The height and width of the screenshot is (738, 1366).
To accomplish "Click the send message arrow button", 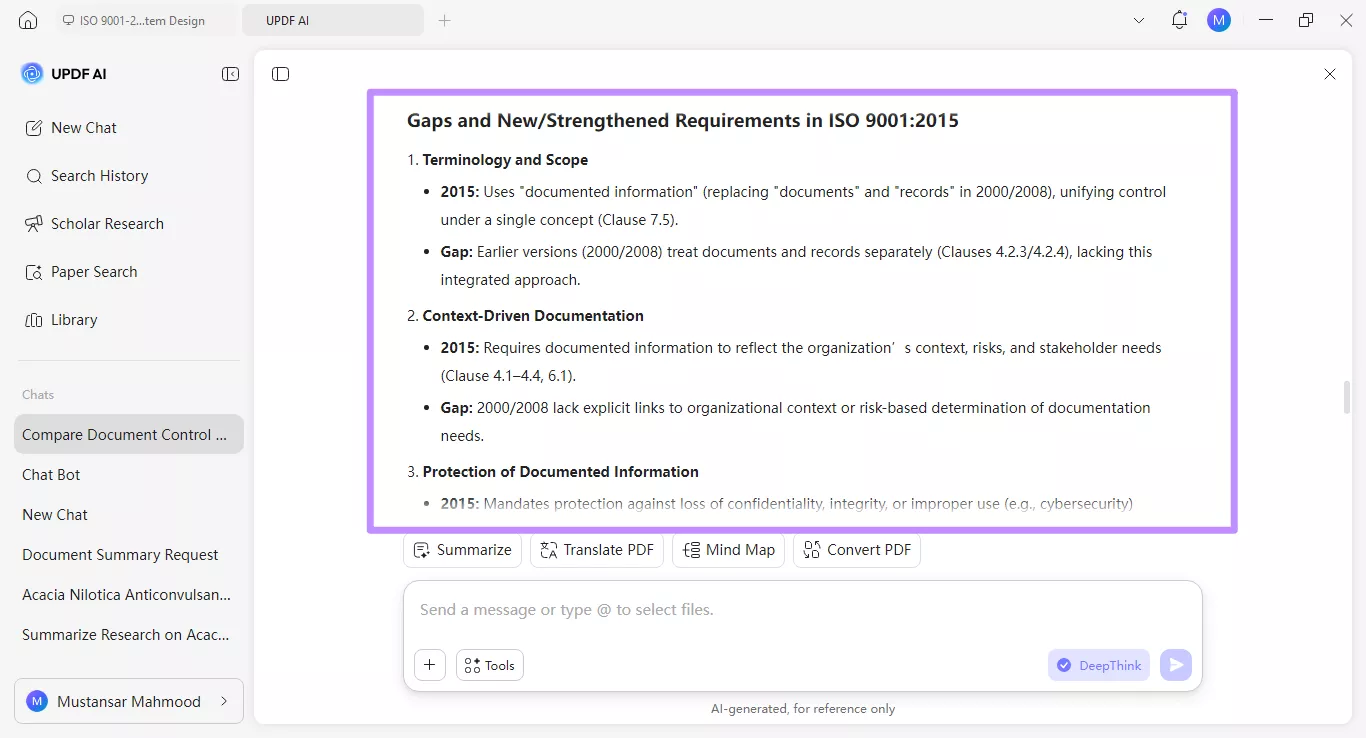I will pos(1176,665).
